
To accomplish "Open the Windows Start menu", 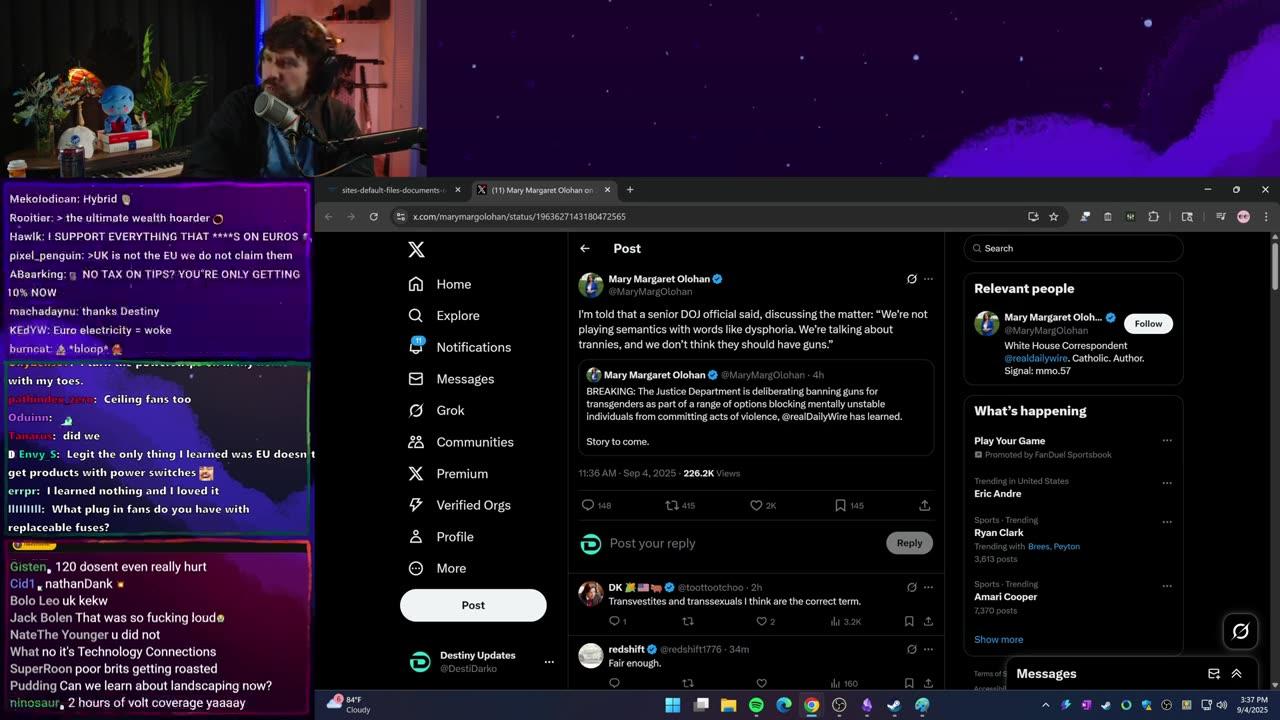I will [673, 705].
